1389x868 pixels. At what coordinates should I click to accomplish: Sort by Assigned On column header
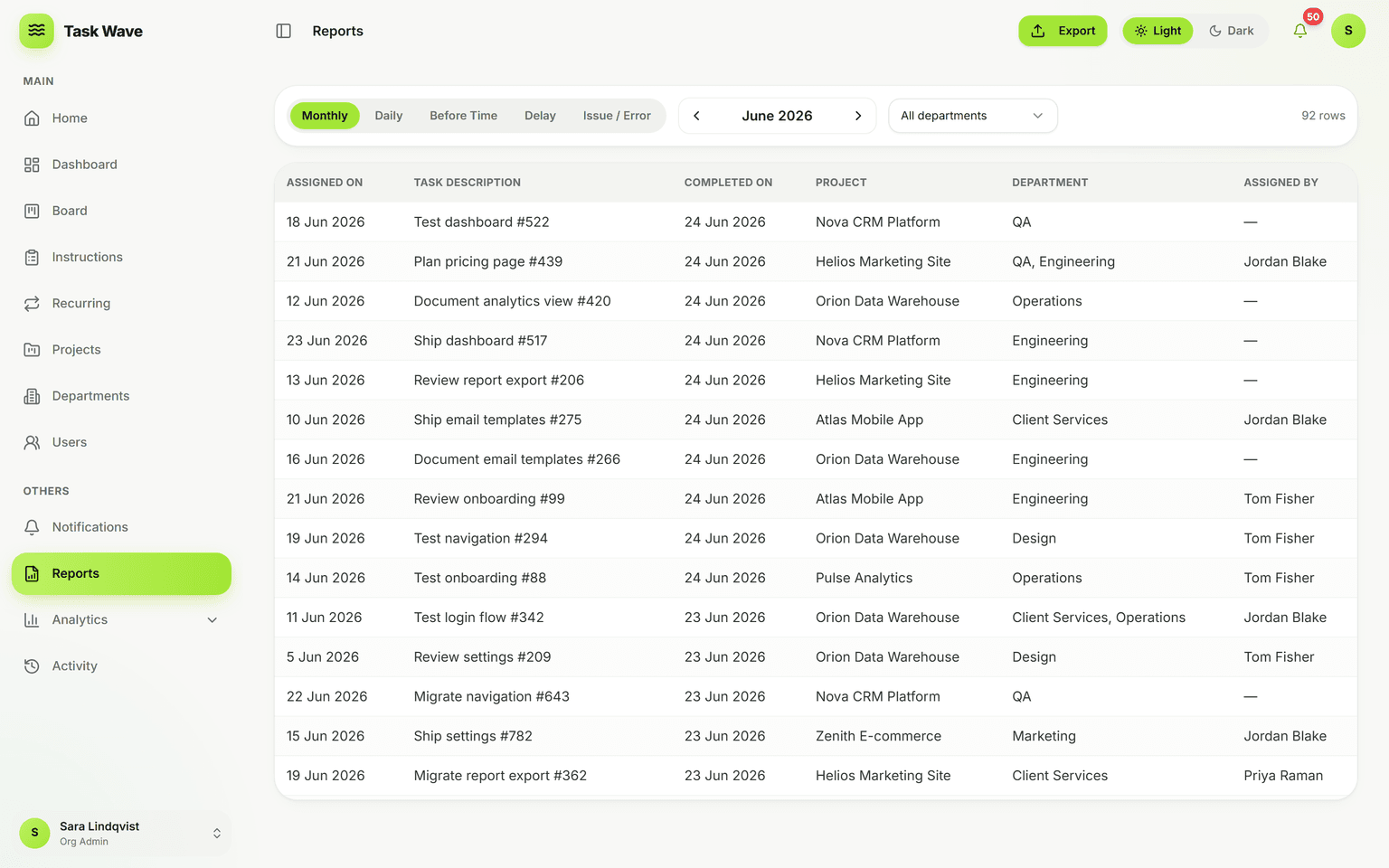325,183
